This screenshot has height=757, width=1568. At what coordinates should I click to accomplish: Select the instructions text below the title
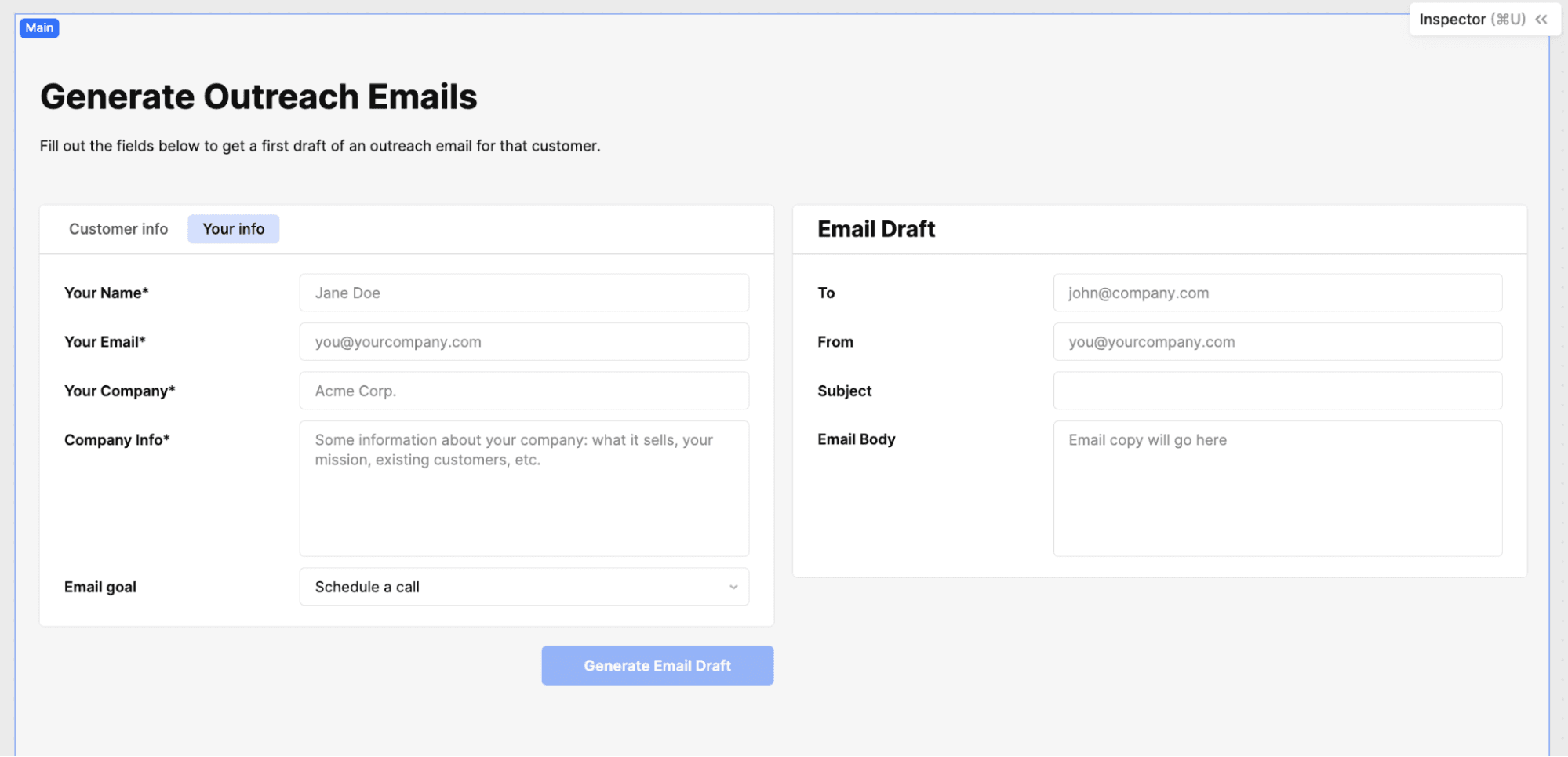[x=320, y=146]
